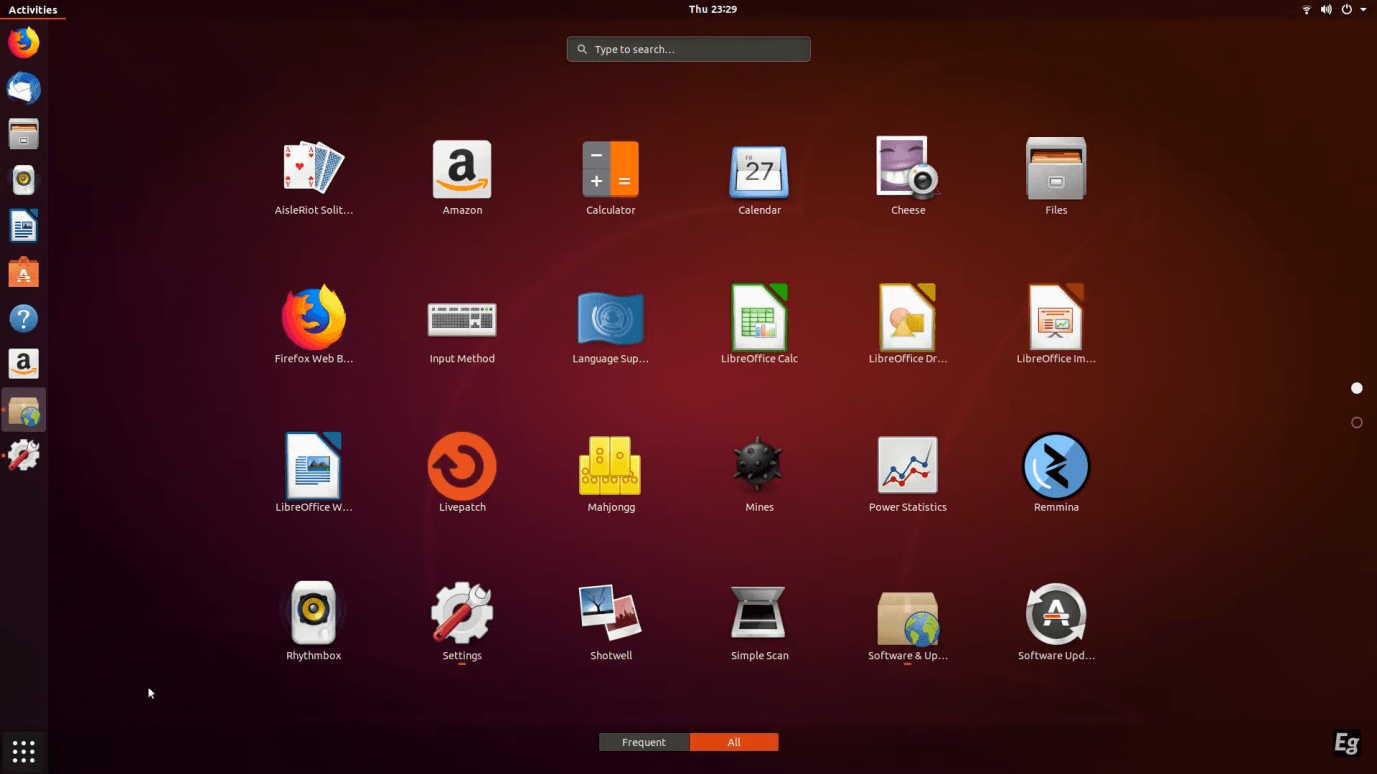Screen dimensions: 1377x774
Task: Launch LibreOffice Calc
Action: pos(759,326)
